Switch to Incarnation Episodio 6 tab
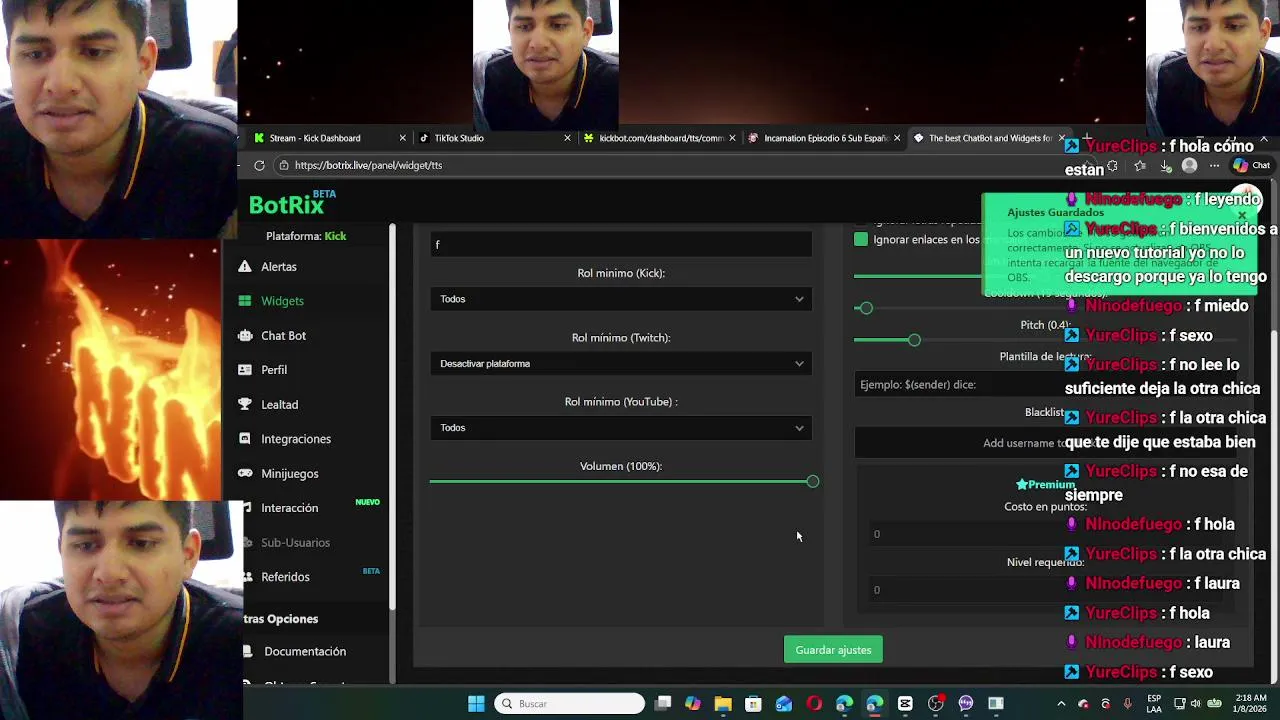This screenshot has width=1280, height=720. click(x=824, y=138)
